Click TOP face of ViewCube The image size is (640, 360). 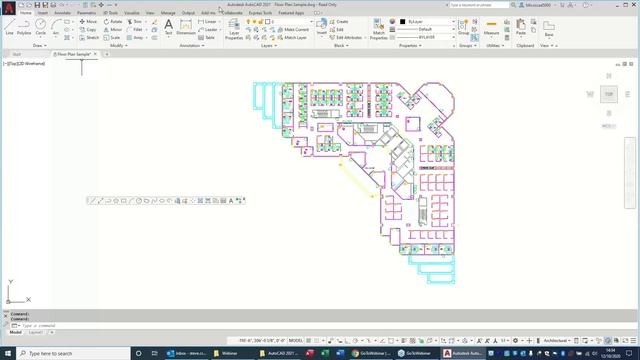click(609, 94)
